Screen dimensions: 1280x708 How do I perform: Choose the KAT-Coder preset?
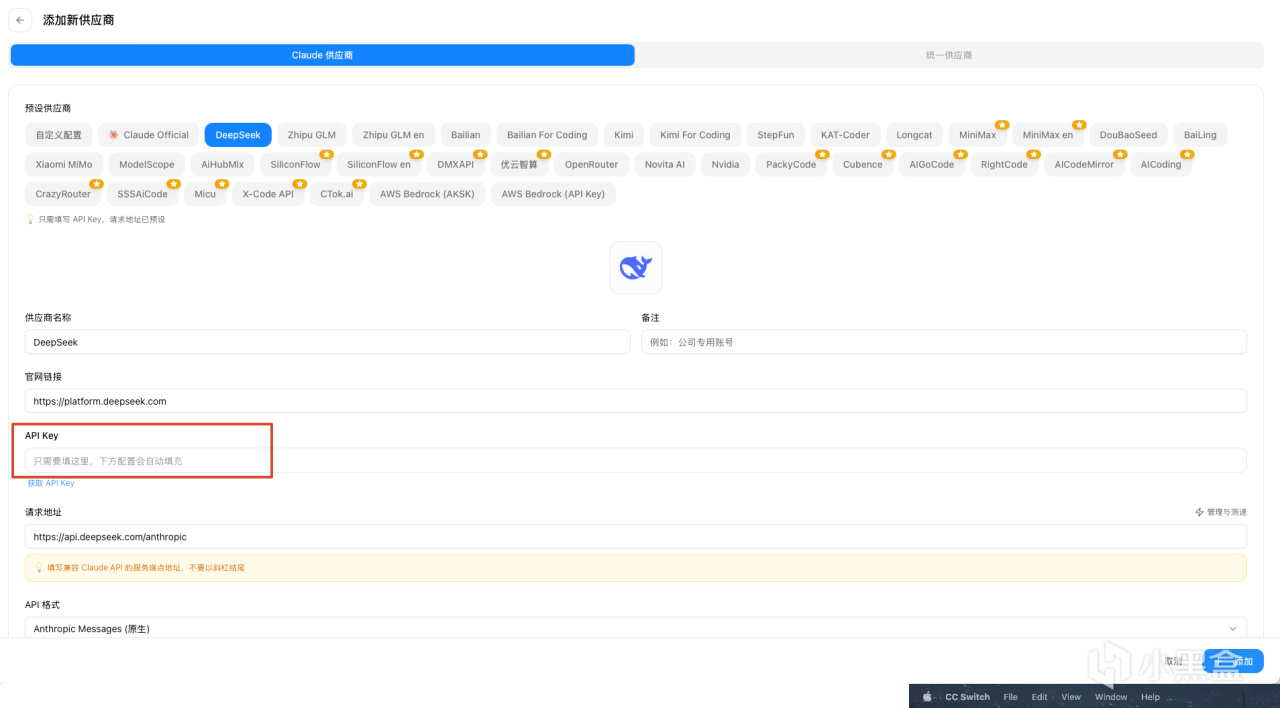(845, 135)
